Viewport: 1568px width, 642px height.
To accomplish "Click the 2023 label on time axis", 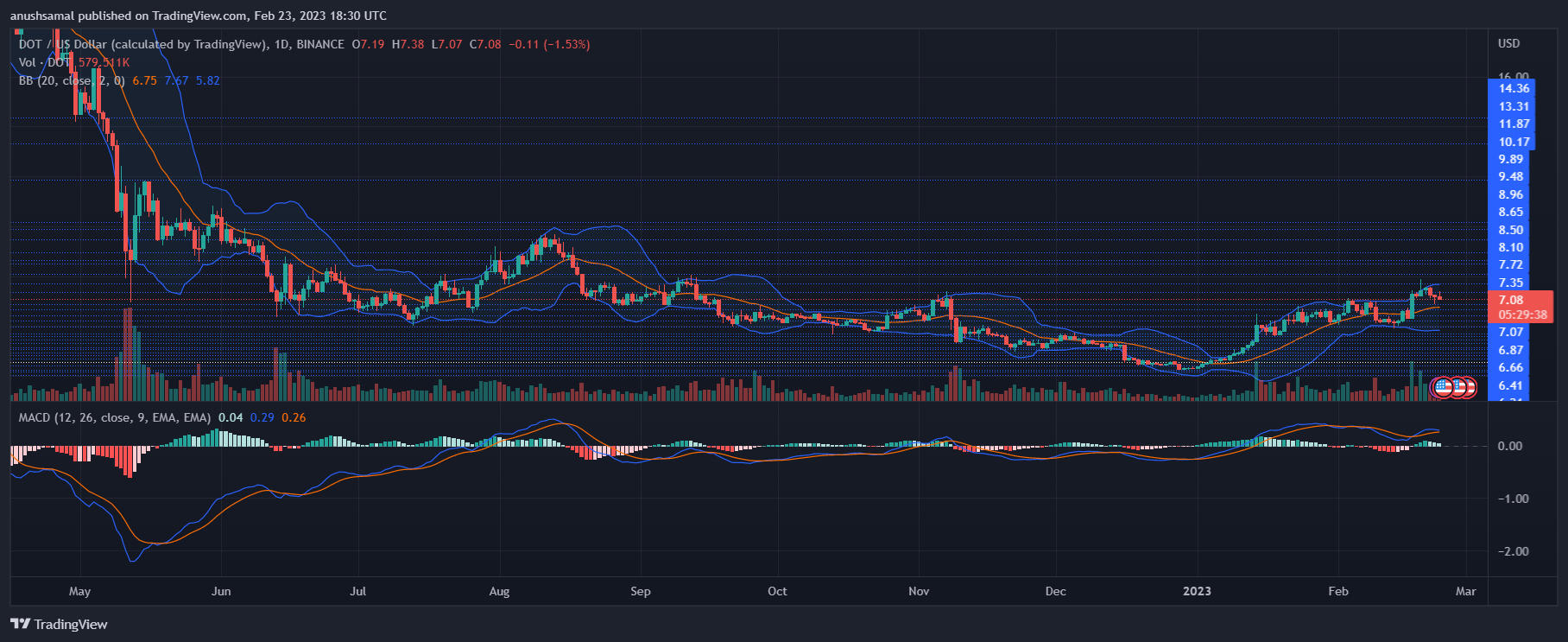I will (x=1196, y=591).
